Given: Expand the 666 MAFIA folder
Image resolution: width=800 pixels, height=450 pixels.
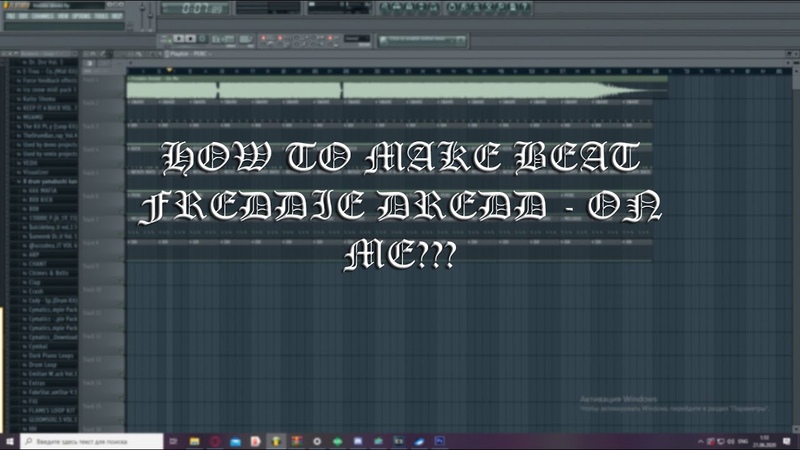Looking at the screenshot, I should [40, 191].
